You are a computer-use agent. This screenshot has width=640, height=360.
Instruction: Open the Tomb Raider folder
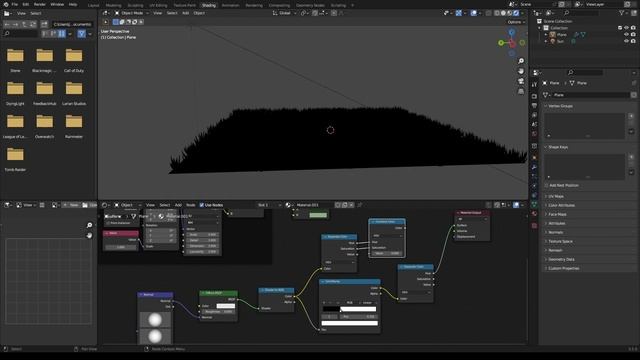pos(15,159)
